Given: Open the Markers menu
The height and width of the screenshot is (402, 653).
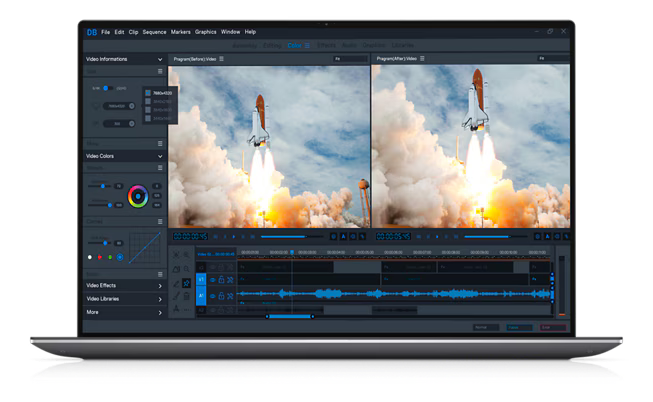Looking at the screenshot, I should [180, 32].
